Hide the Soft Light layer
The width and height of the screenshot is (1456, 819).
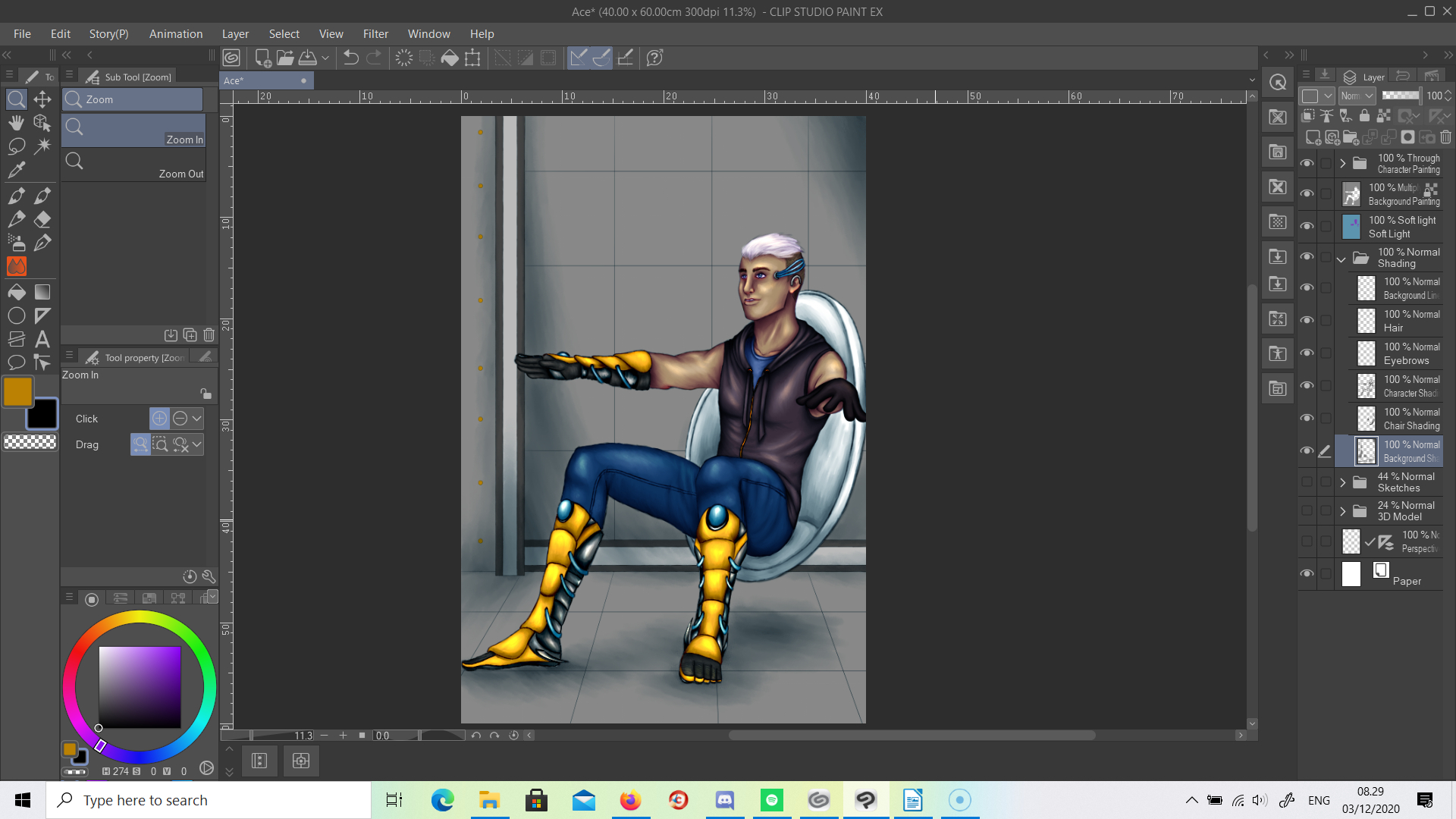(x=1307, y=226)
